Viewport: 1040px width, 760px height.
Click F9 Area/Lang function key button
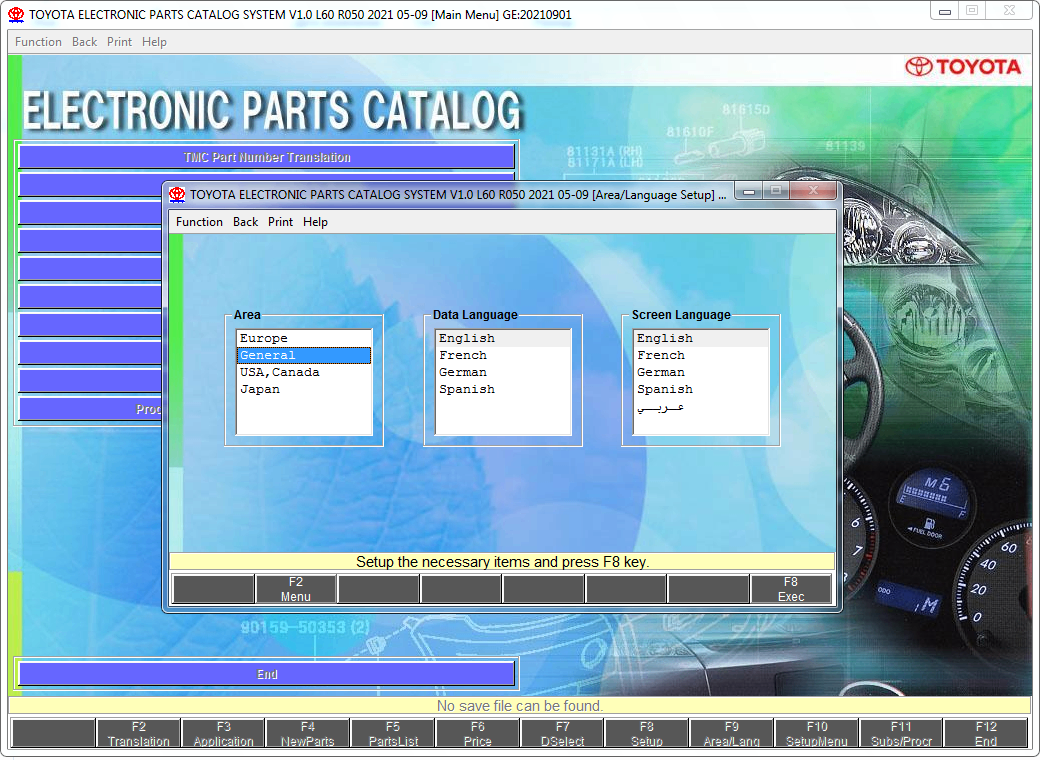pos(732,733)
